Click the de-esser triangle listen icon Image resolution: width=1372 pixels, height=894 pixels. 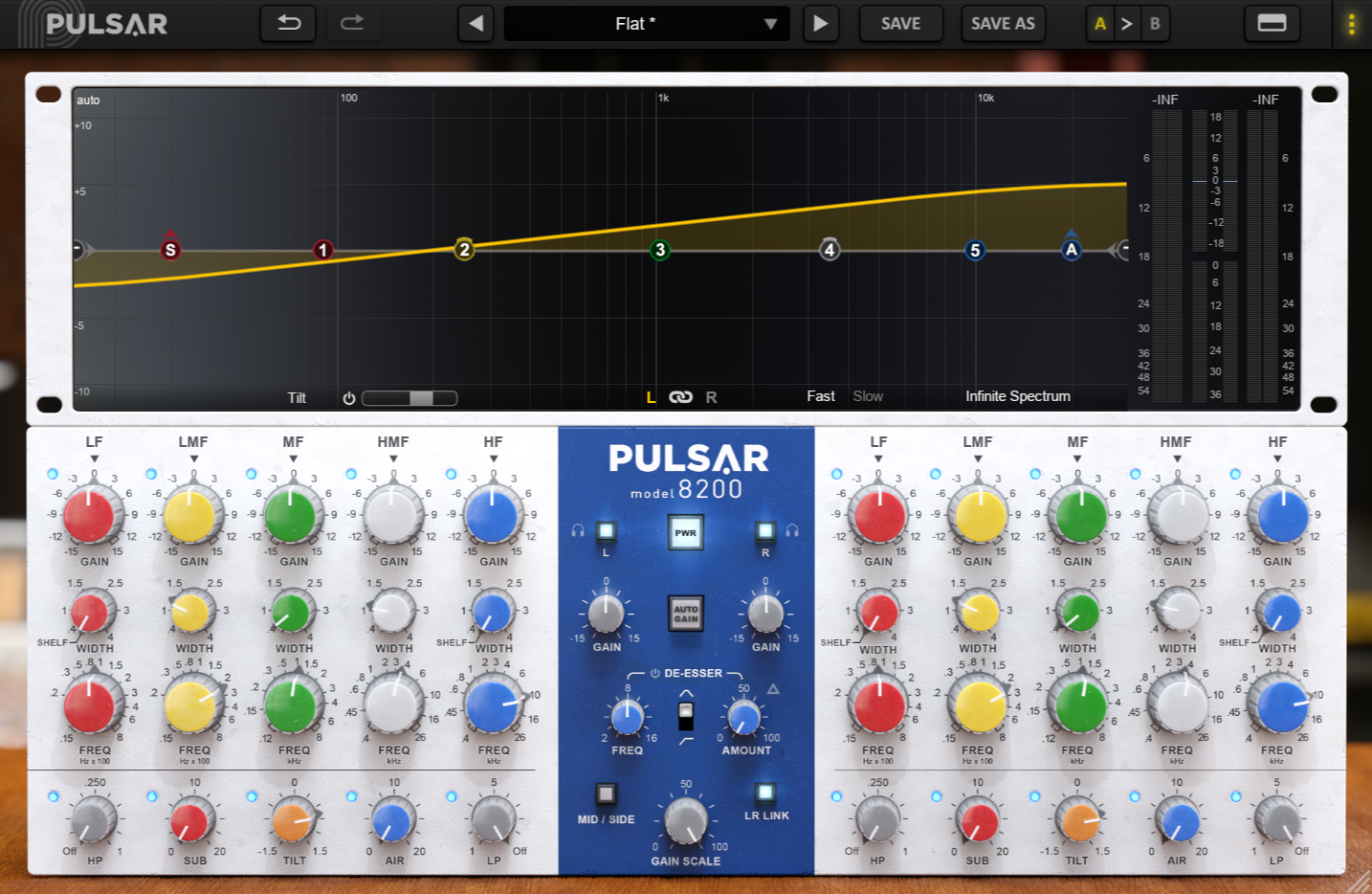(x=773, y=689)
